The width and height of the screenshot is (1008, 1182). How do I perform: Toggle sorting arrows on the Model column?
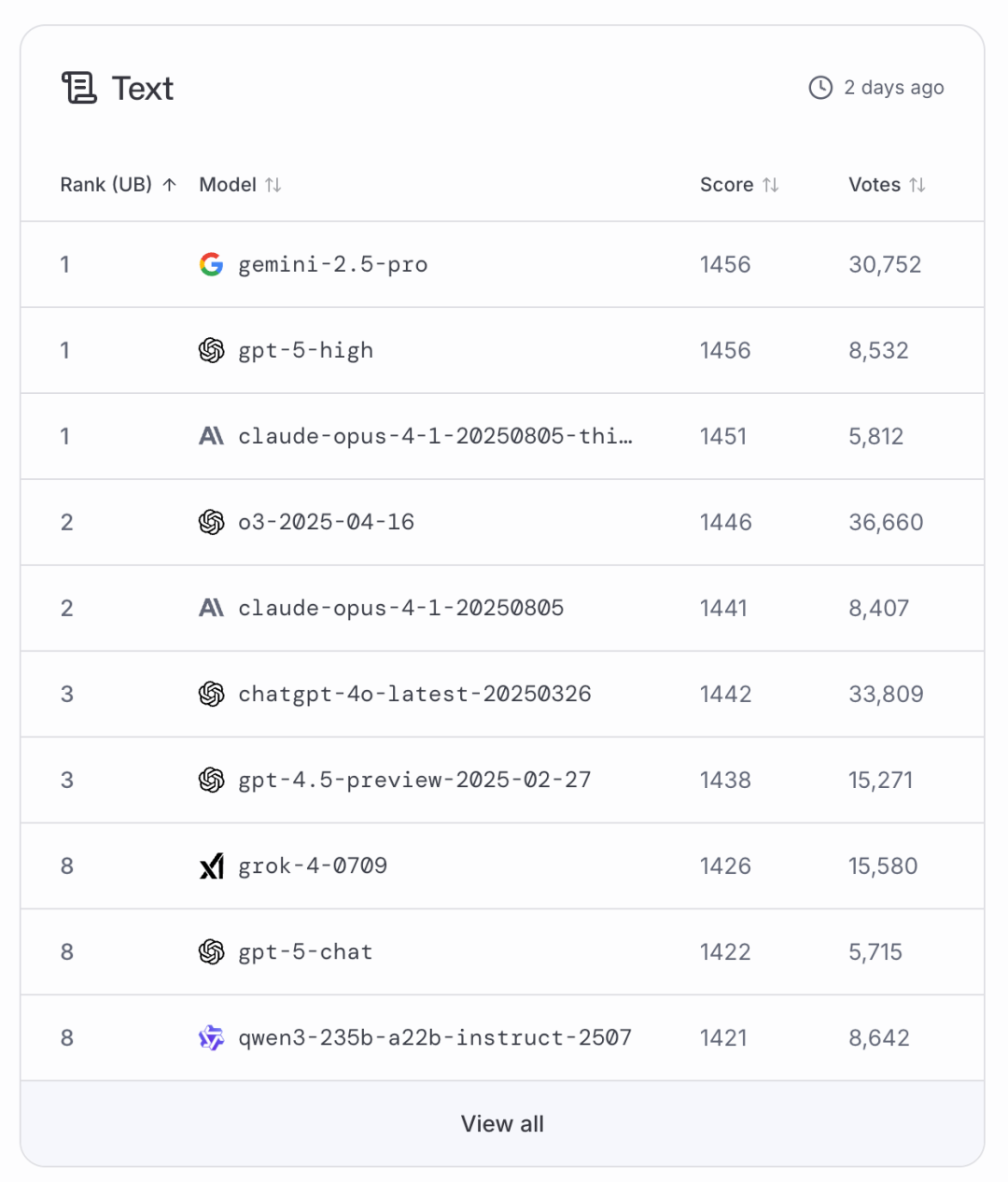(x=273, y=185)
